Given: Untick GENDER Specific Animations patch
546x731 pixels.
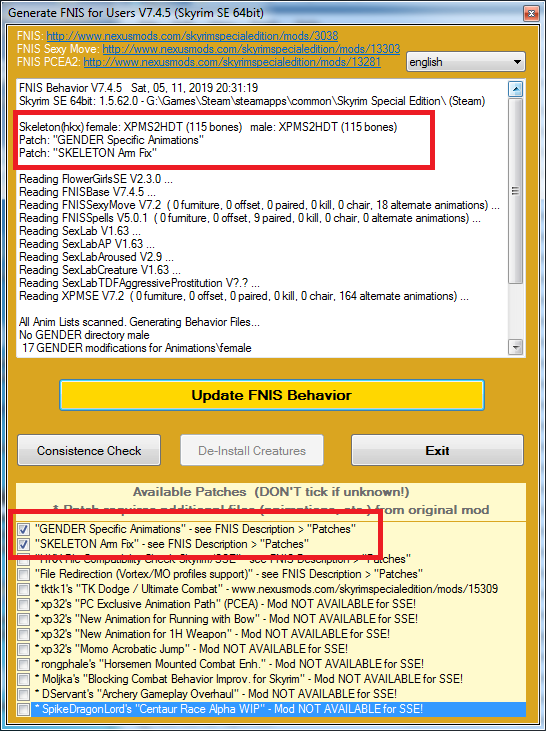Looking at the screenshot, I should tap(23, 529).
